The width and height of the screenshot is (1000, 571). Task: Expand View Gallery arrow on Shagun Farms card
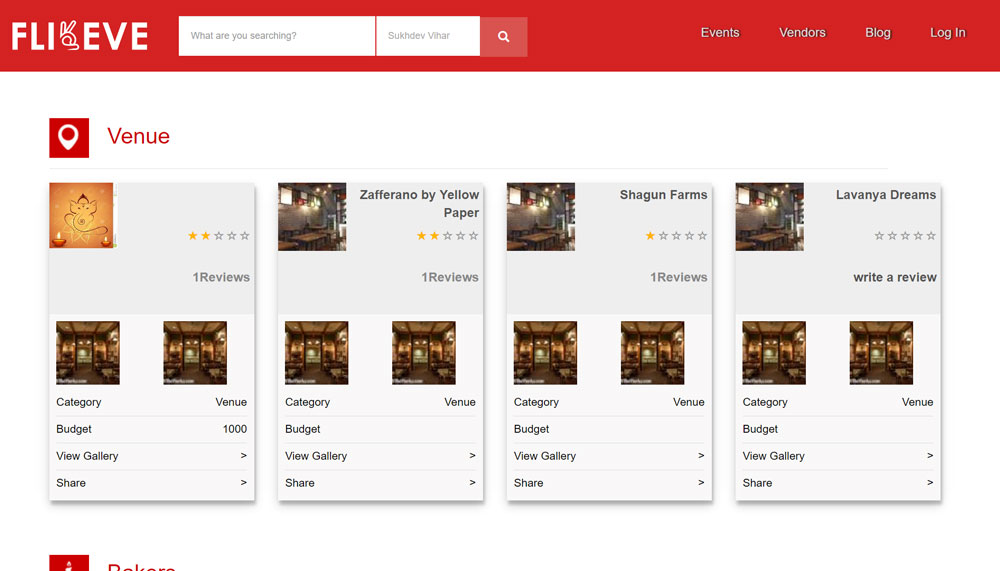701,456
